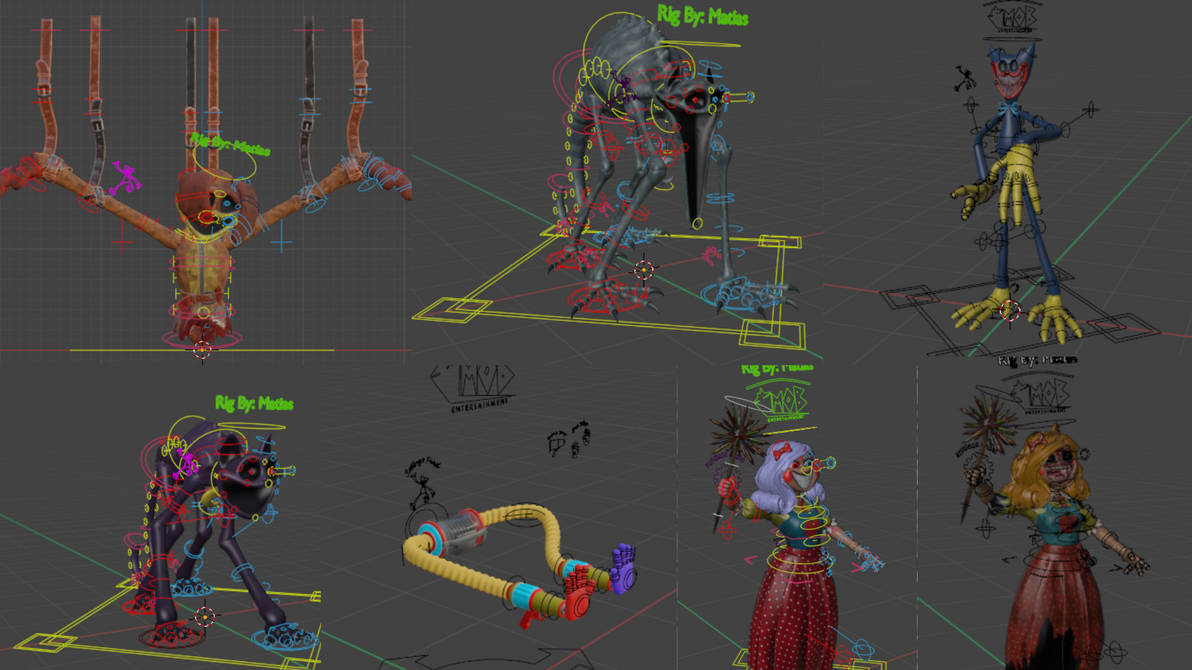Click the "Rig By: Matias" label over the orange creature
Viewport: 1192px width, 670px height.
(230, 143)
